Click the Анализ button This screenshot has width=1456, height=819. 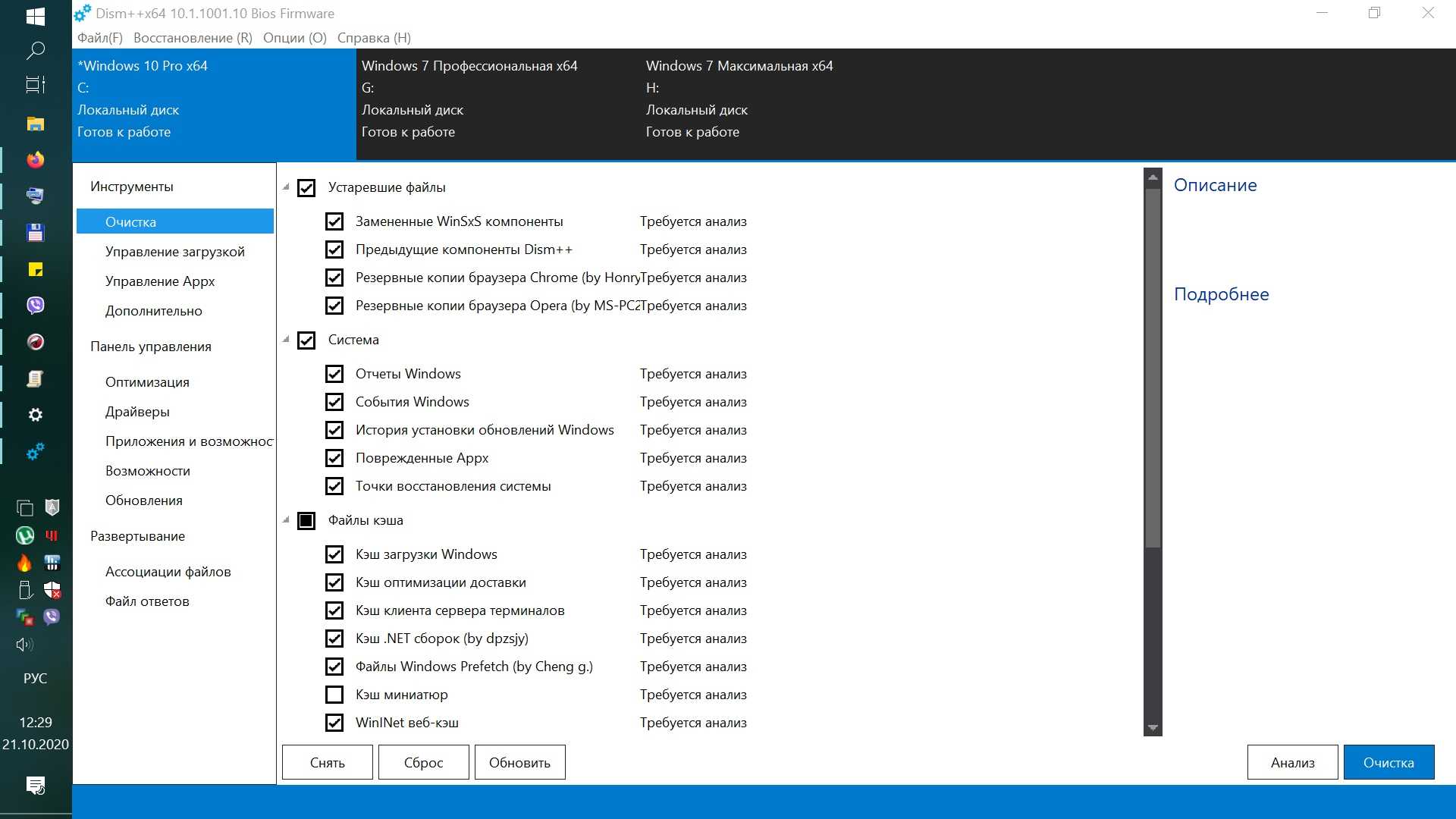[1292, 762]
